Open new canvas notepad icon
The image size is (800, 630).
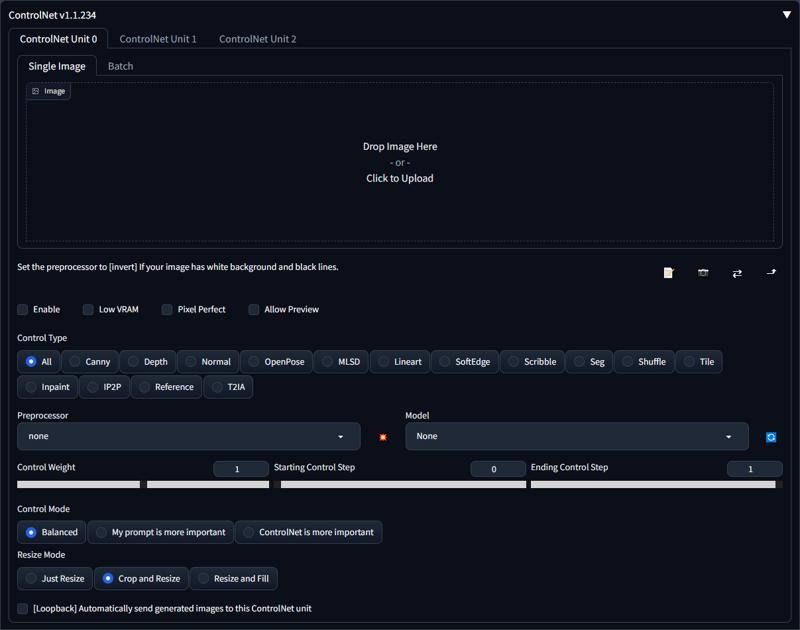668,273
